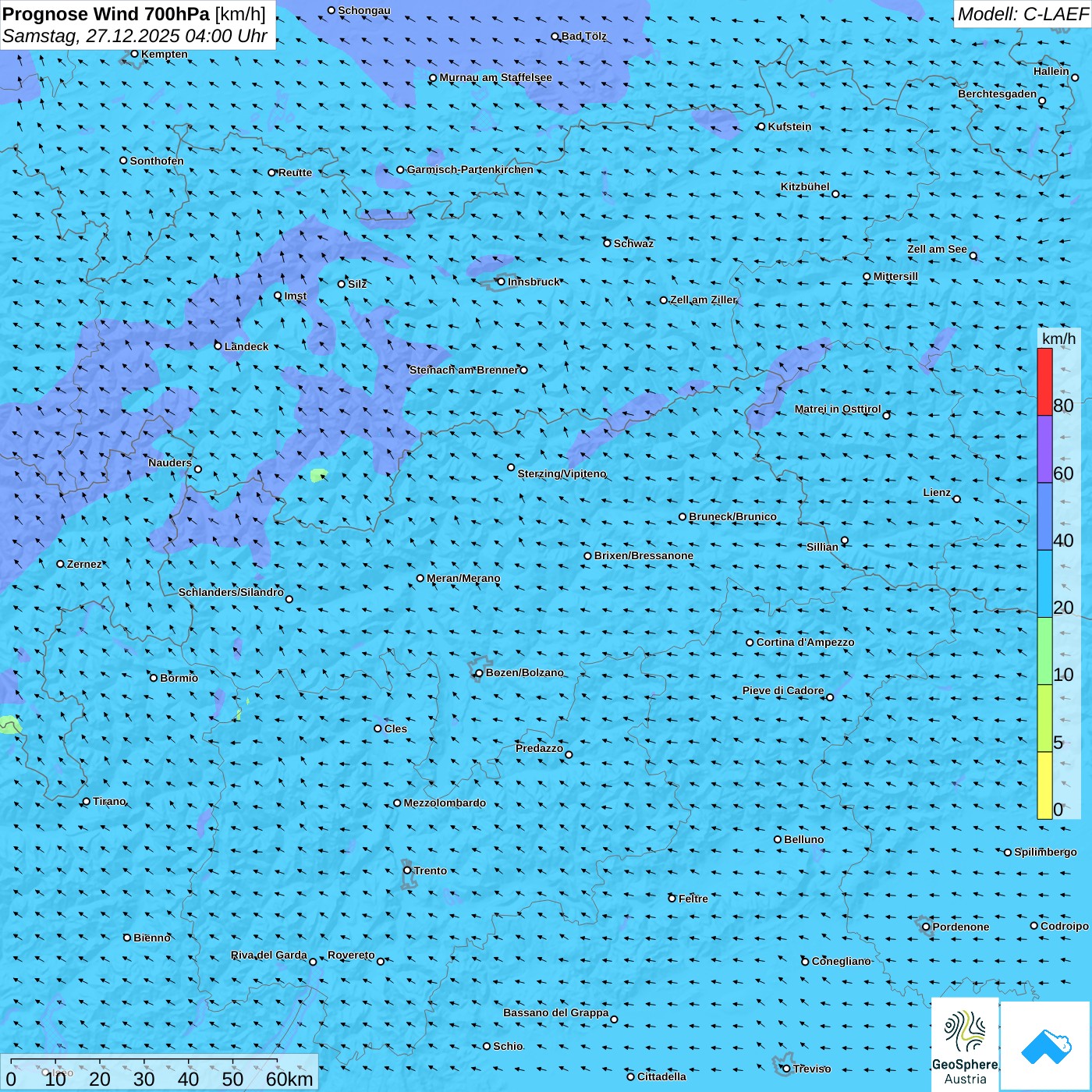1092x1092 pixels.
Task: Click the blue cloud arrow logo
Action: [1045, 1046]
